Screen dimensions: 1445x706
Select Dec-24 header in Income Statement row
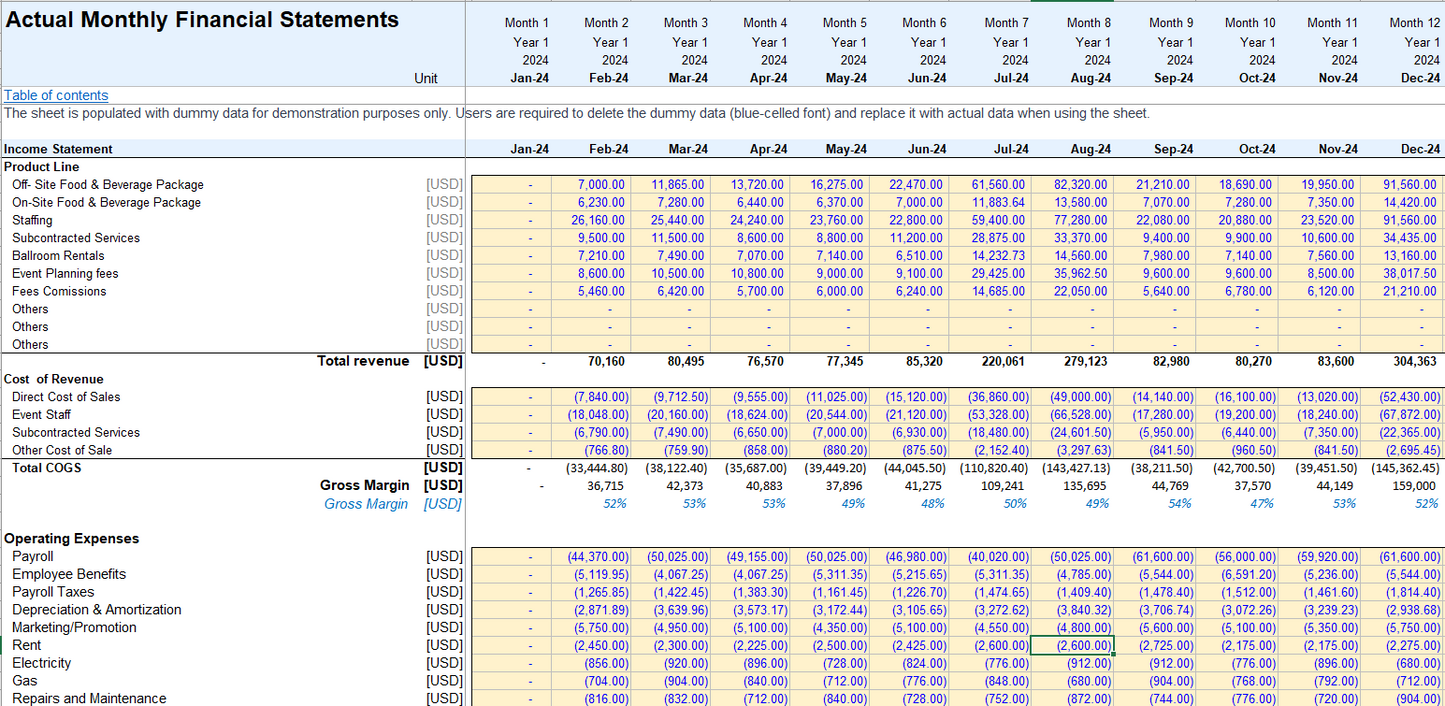click(x=1420, y=149)
